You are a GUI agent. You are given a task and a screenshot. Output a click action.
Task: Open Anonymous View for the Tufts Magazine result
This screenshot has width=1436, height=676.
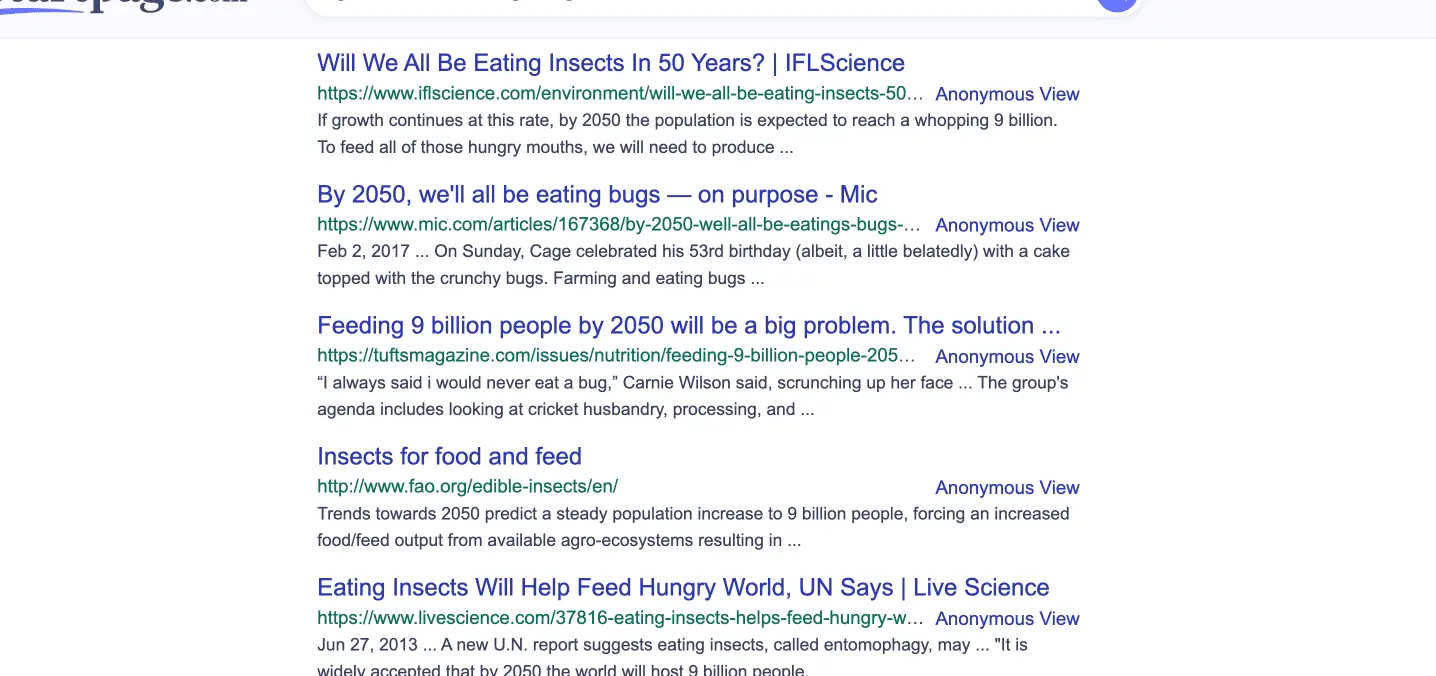[1006, 356]
